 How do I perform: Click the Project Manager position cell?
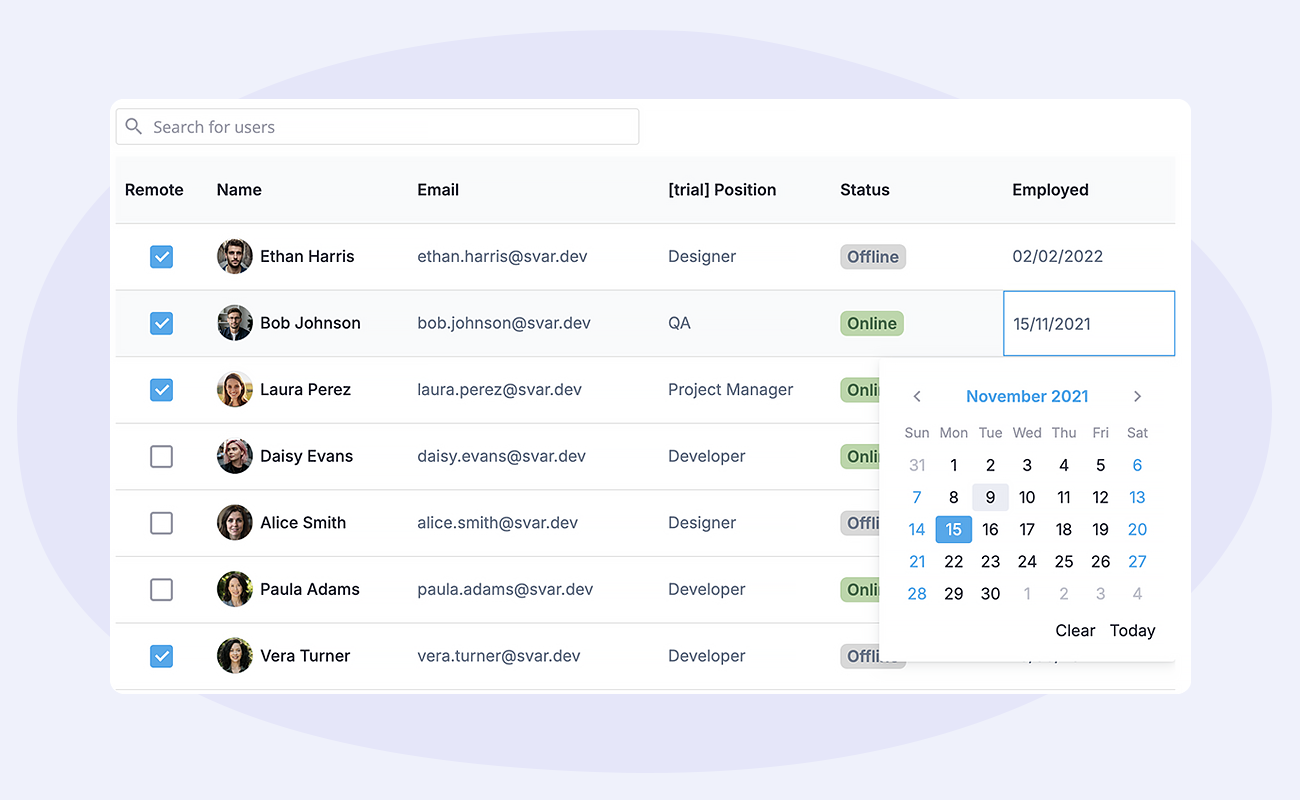731,390
